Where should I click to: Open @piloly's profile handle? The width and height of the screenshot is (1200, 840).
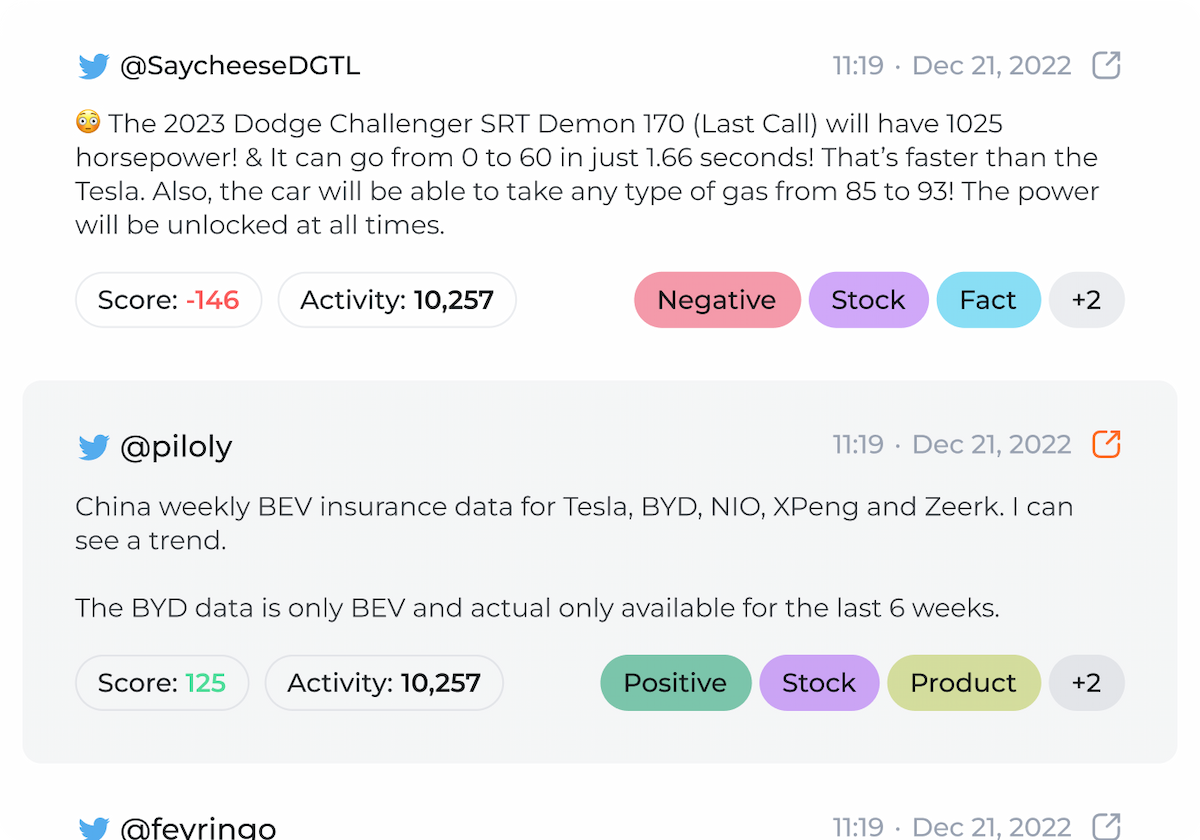[x=177, y=447]
